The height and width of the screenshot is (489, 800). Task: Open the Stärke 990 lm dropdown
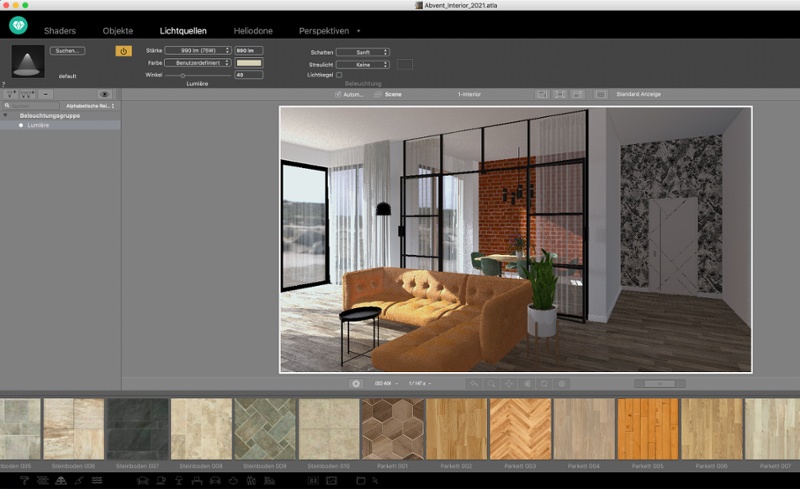coord(198,51)
